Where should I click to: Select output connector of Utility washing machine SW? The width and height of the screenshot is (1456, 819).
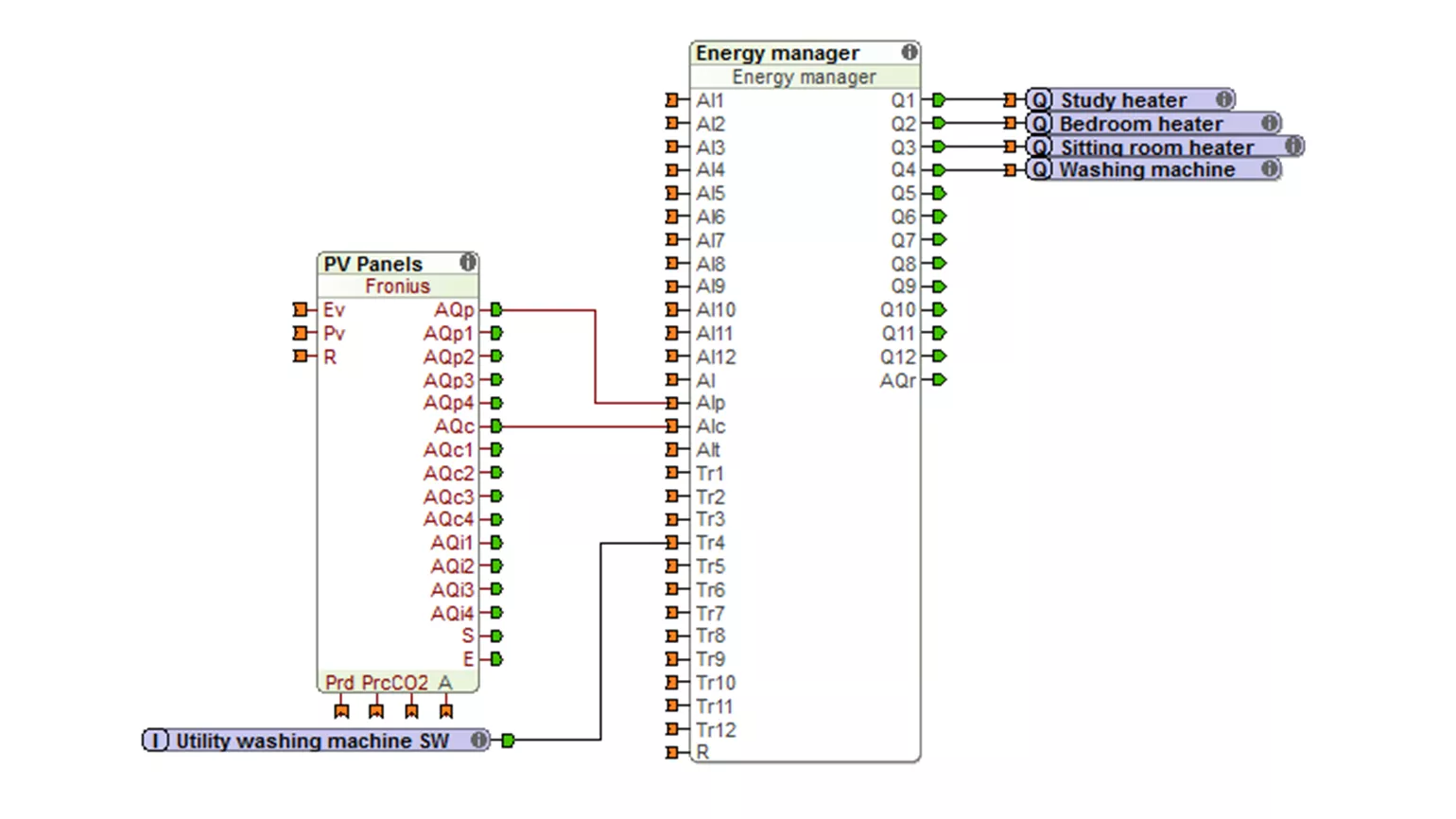[508, 741]
